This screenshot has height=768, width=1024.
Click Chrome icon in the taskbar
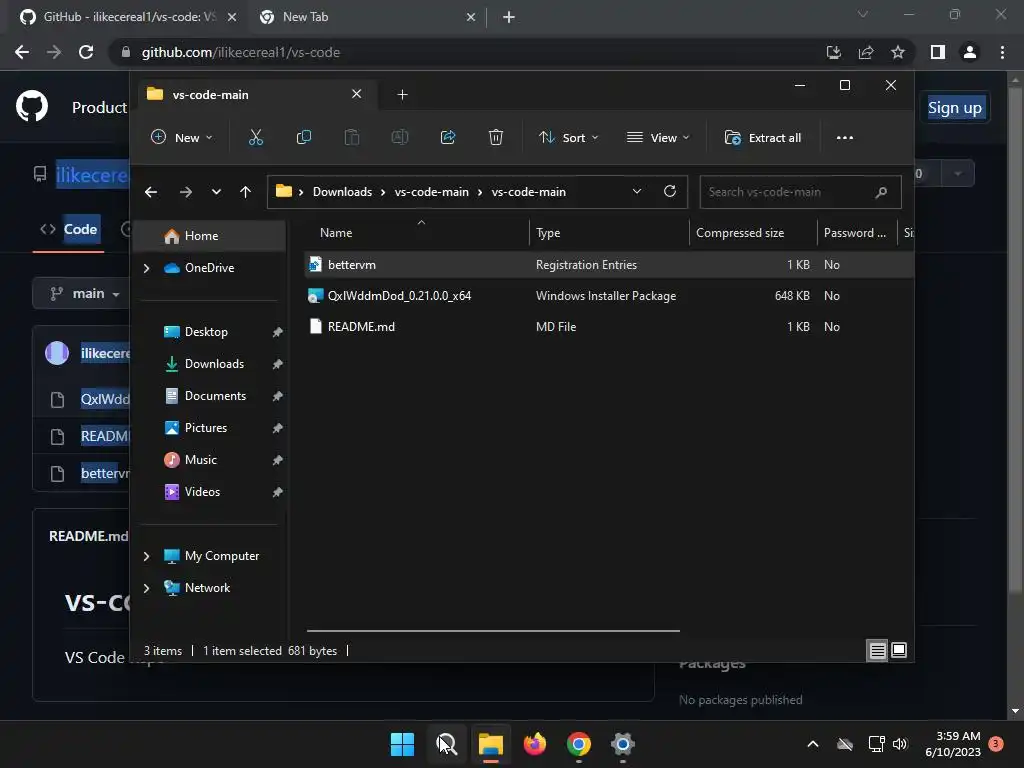[579, 744]
